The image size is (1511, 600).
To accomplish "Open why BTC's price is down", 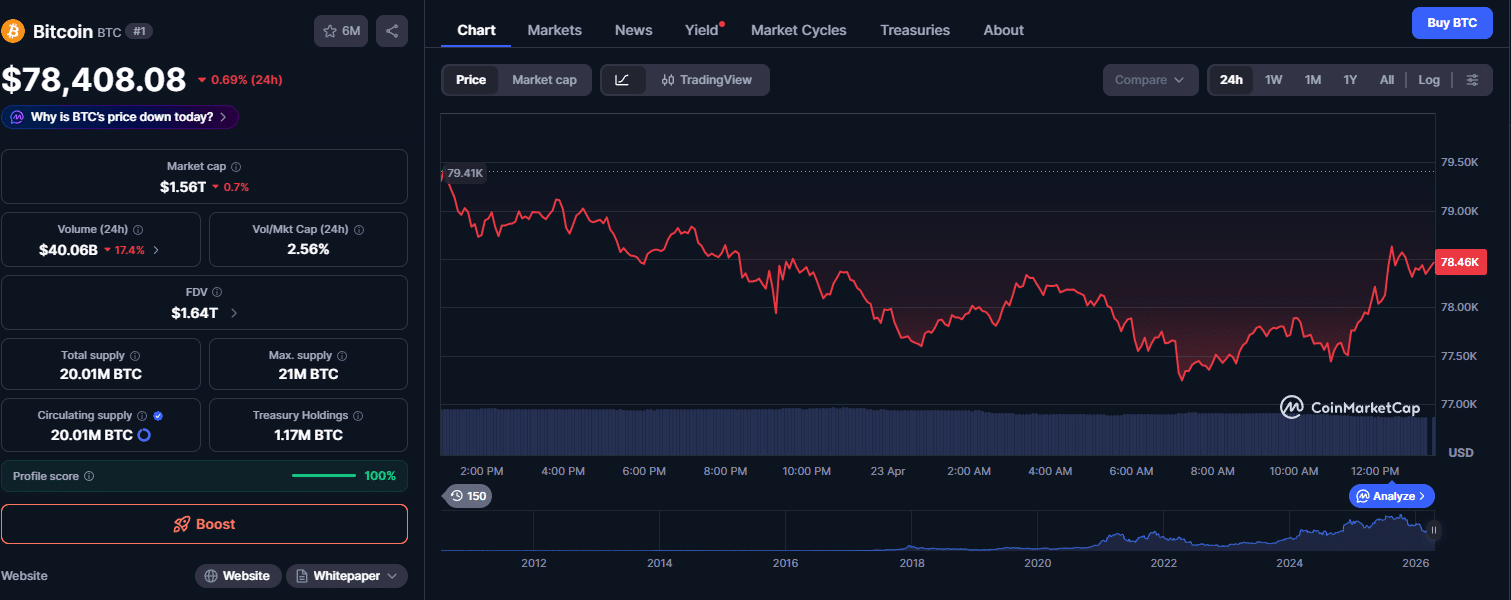I will point(119,117).
